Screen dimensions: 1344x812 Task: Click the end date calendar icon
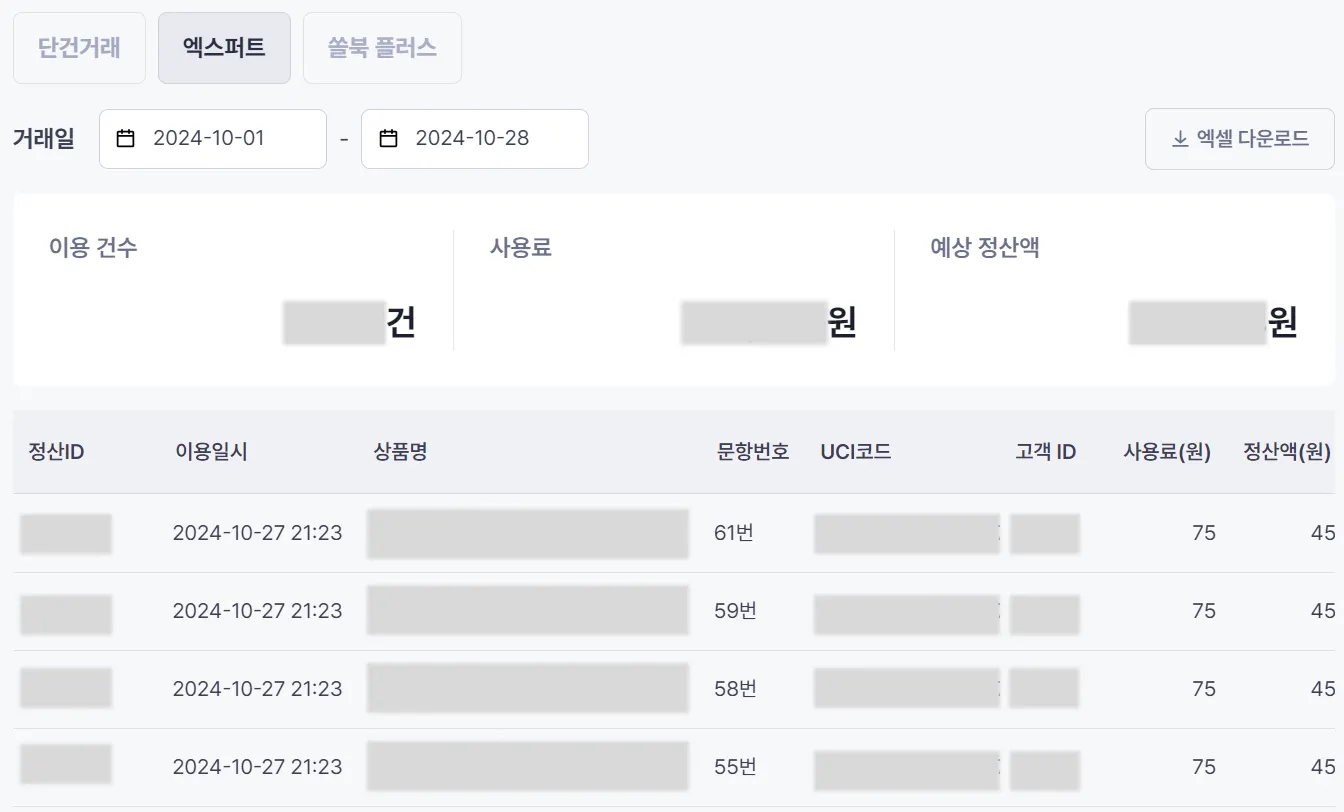(388, 139)
